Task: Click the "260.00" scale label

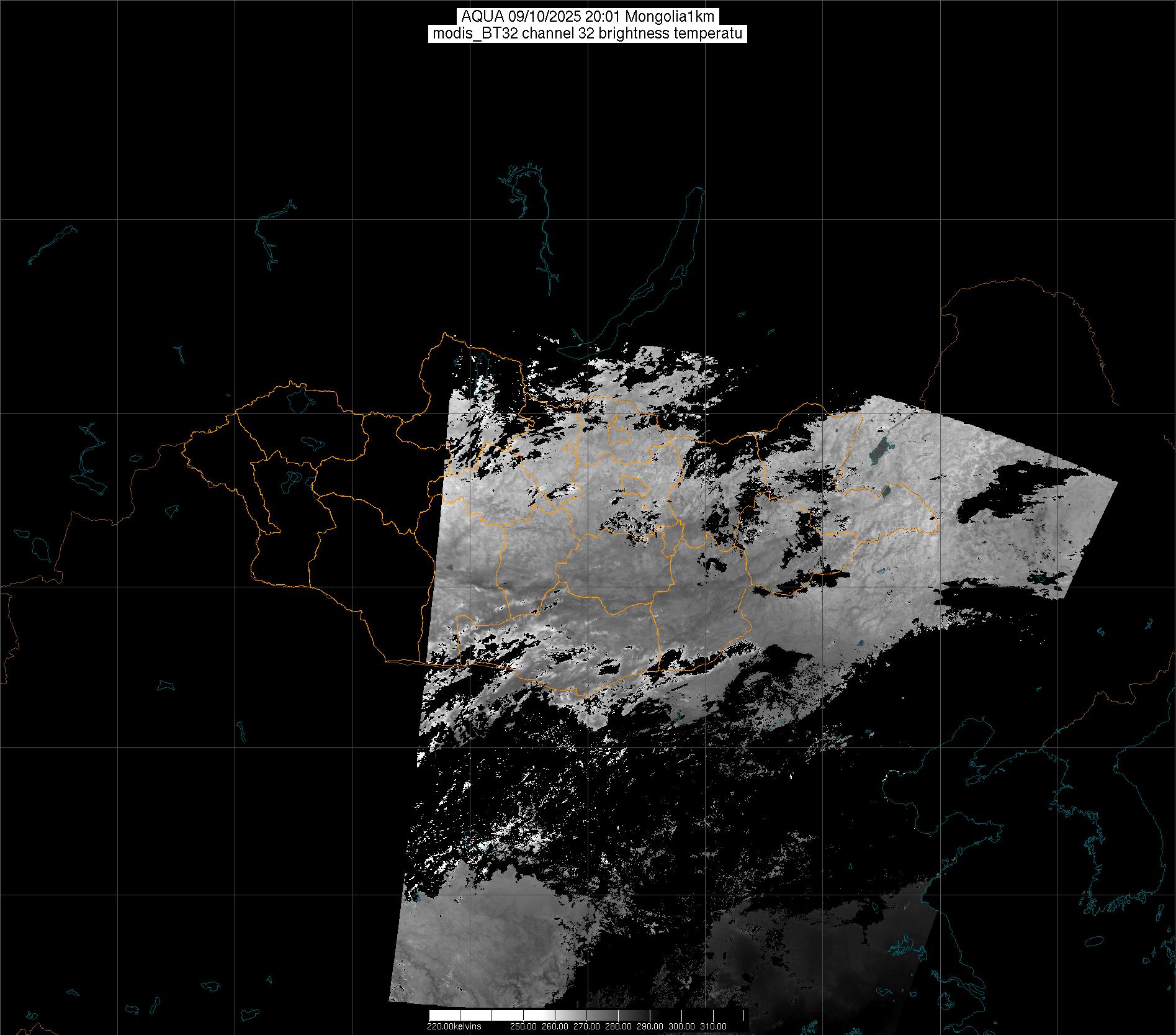Action: click(x=555, y=1026)
